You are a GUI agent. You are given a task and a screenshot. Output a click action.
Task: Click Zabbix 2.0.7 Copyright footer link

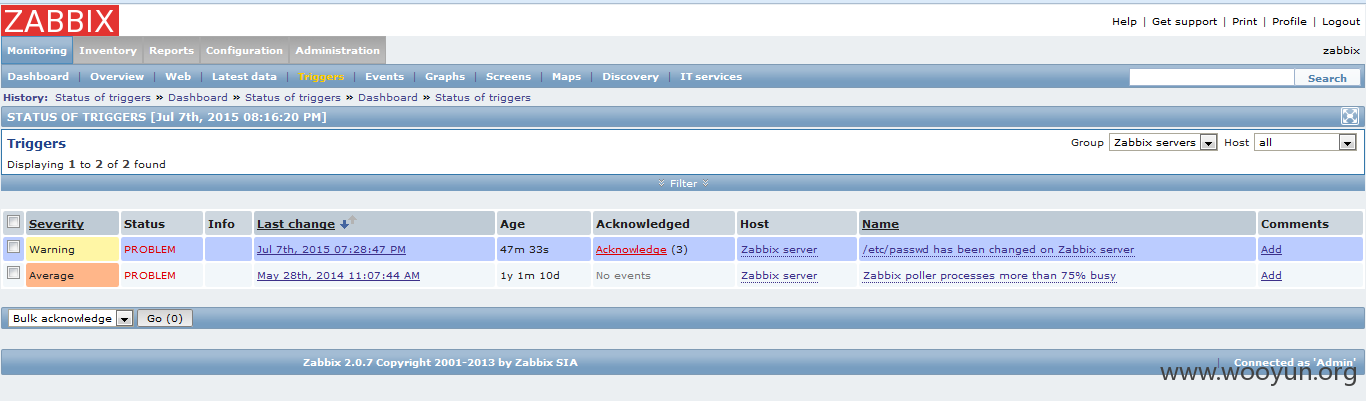pyautogui.click(x=440, y=362)
